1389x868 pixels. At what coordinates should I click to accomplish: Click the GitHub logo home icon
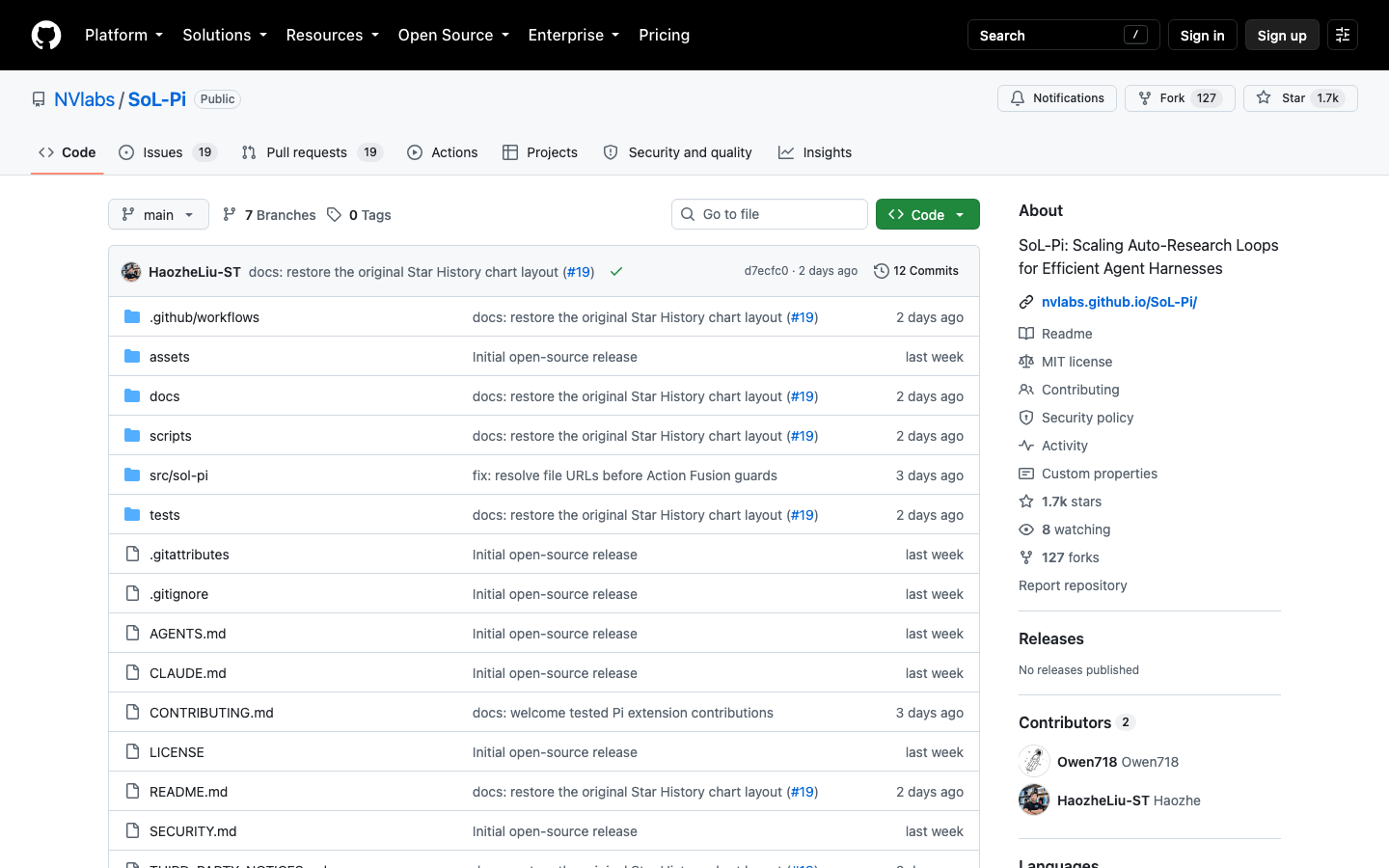coord(46,35)
